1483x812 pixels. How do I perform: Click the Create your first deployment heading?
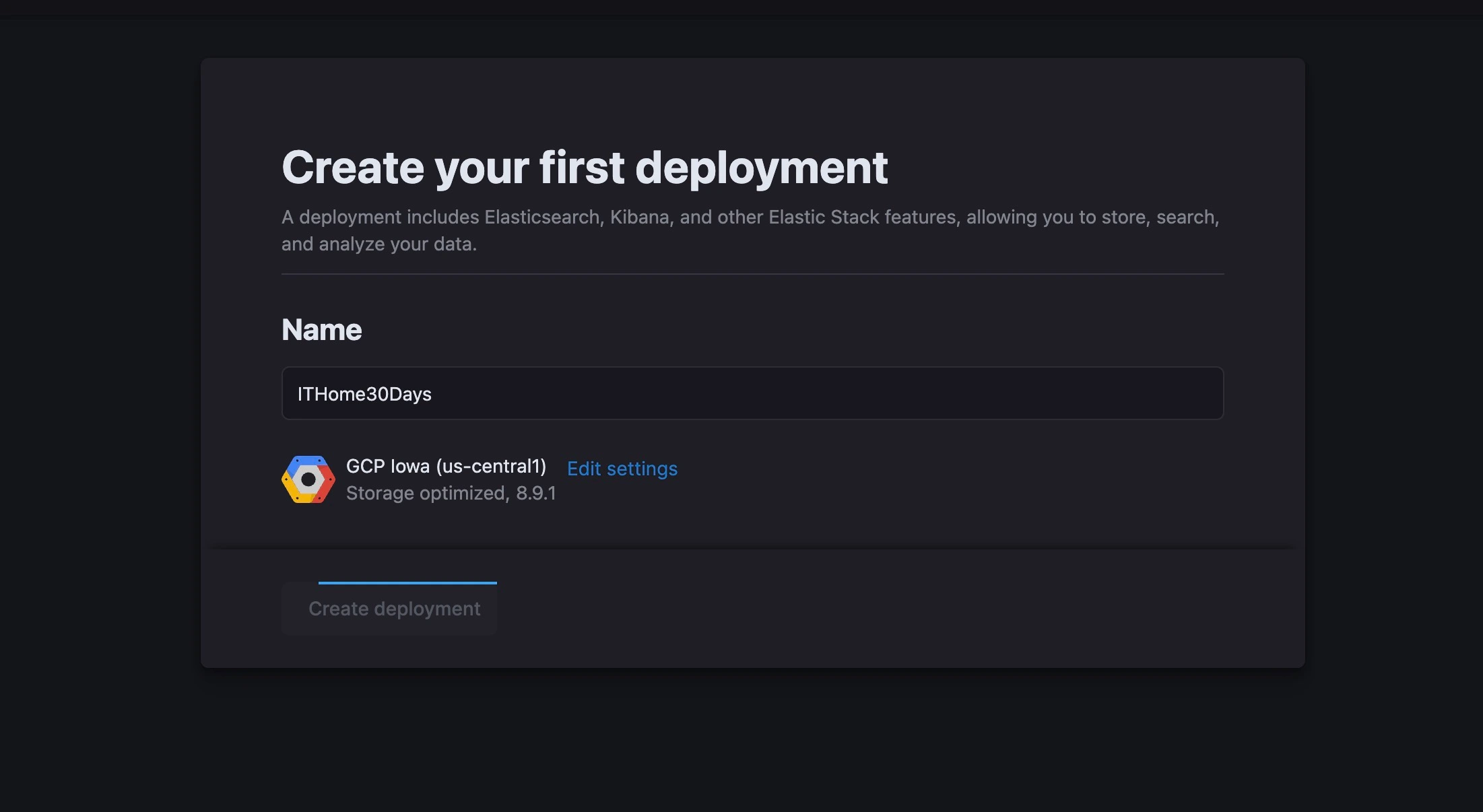[584, 168]
